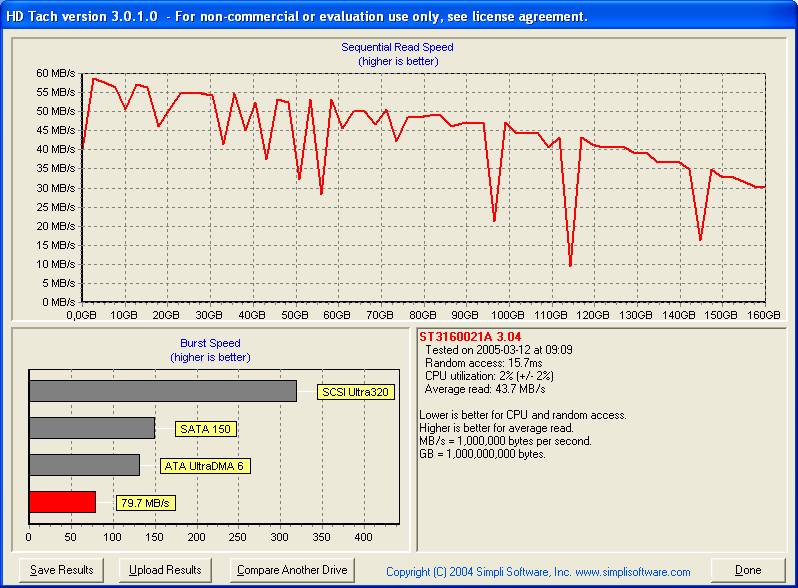The width and height of the screenshot is (798, 588).
Task: Click the Upload Results button
Action: pyautogui.click(x=165, y=570)
